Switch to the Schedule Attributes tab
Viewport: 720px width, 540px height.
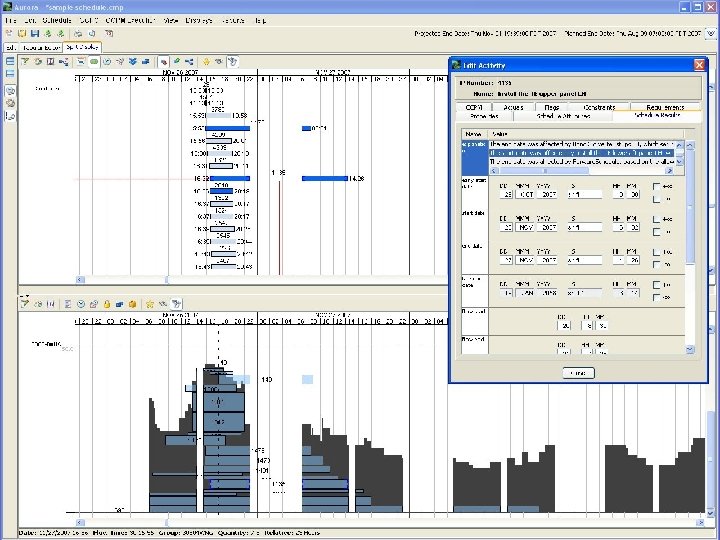563,116
